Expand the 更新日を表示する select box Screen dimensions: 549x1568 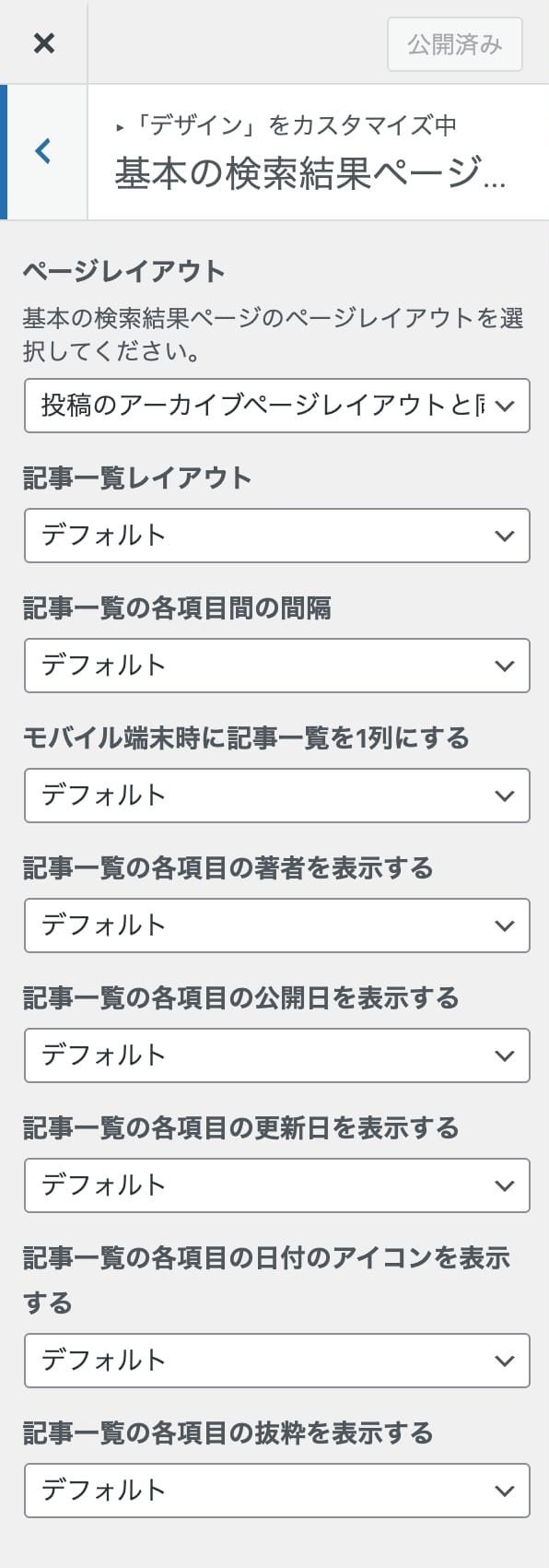(277, 1185)
